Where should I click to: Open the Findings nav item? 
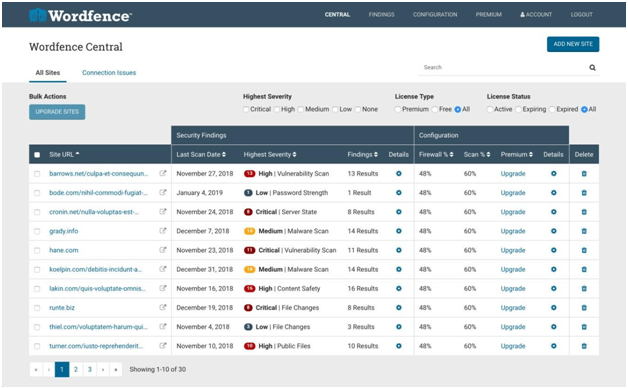click(x=381, y=14)
